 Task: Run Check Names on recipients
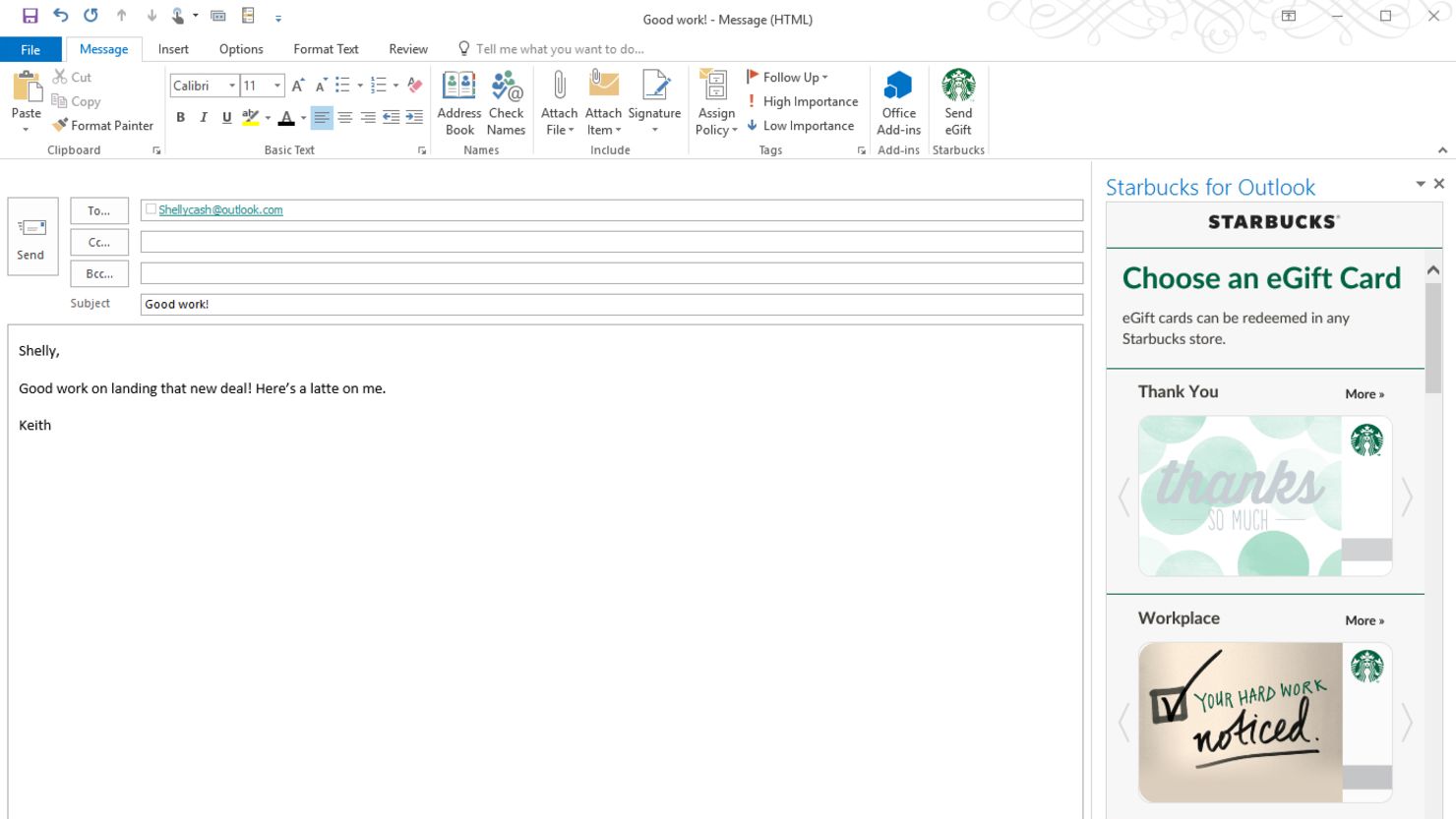click(507, 102)
